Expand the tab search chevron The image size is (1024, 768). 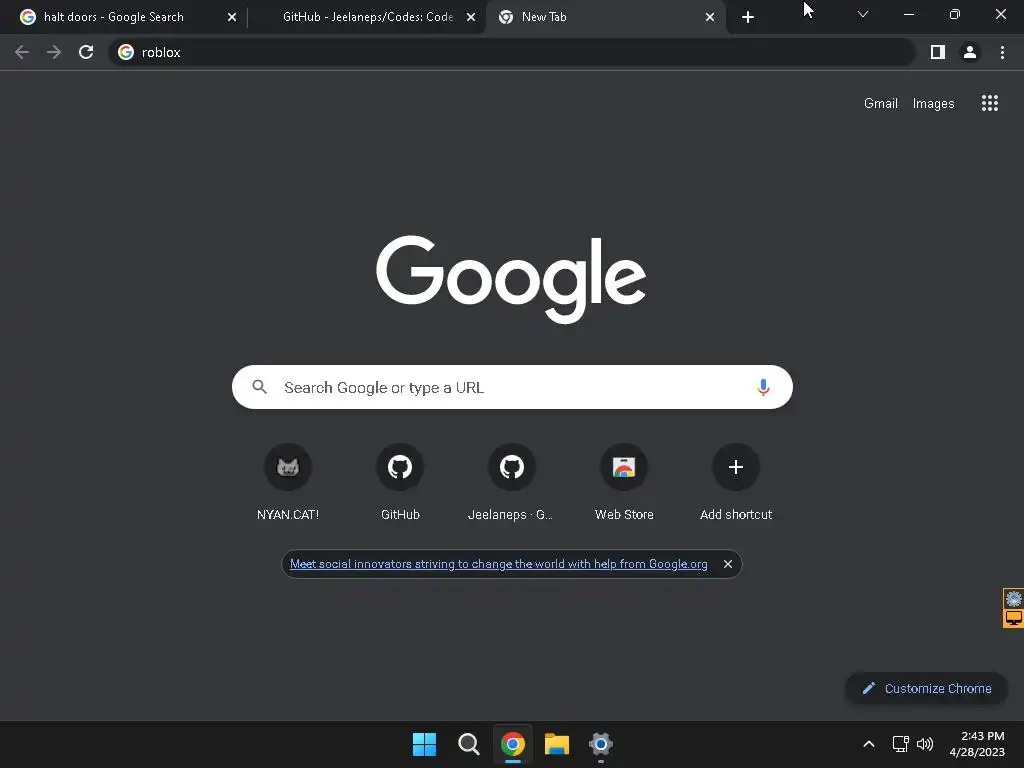[x=863, y=14]
